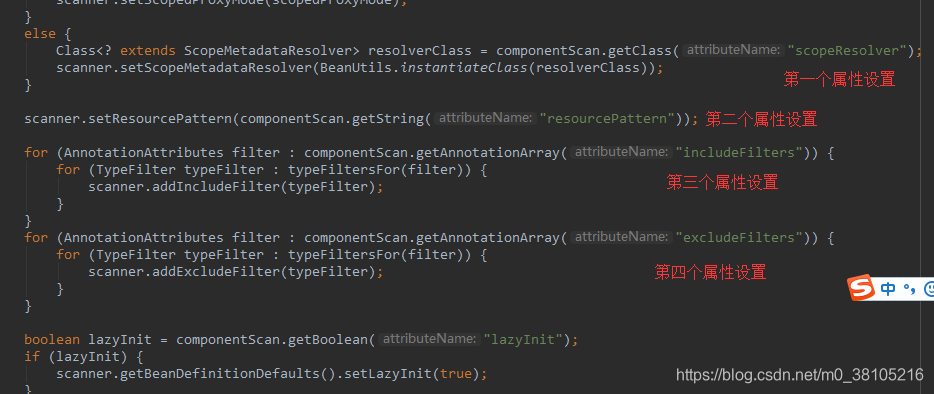Click typeFiltersFor above the addExcludeFilter line
934x394 pixels.
[x=343, y=255]
